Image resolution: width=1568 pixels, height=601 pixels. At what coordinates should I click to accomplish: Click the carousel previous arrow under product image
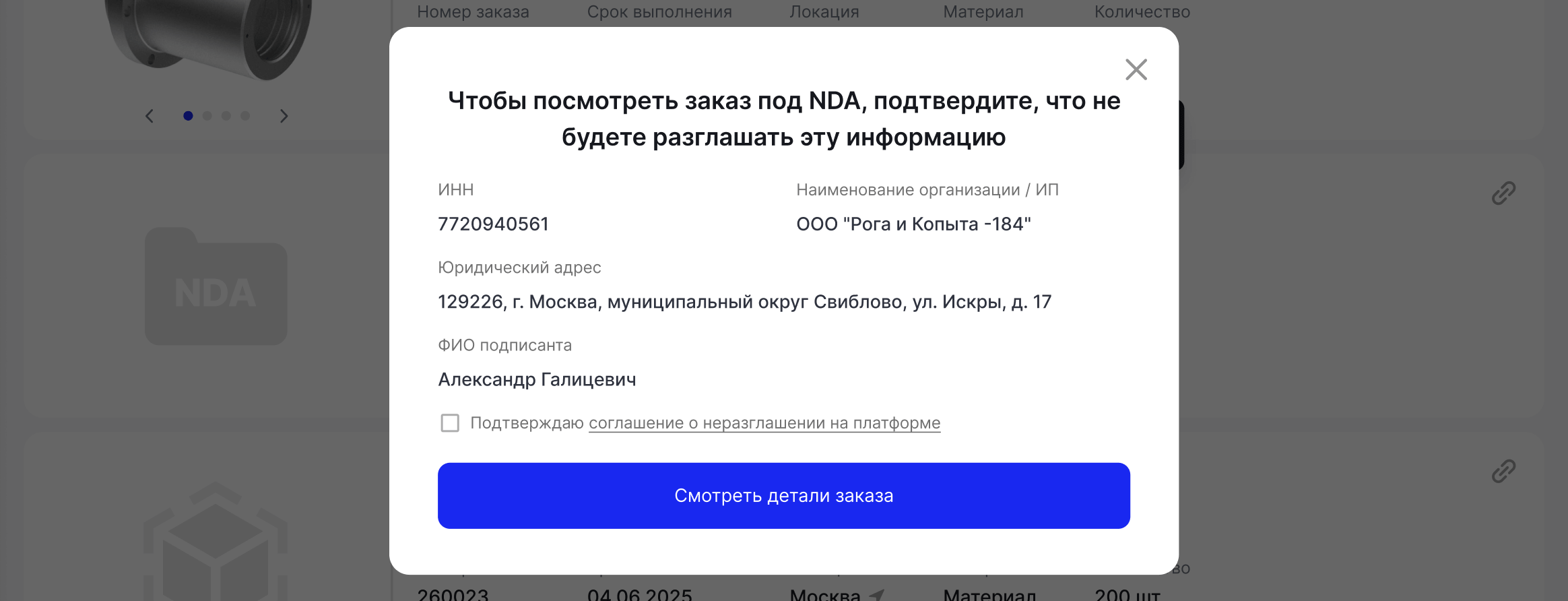(x=151, y=116)
